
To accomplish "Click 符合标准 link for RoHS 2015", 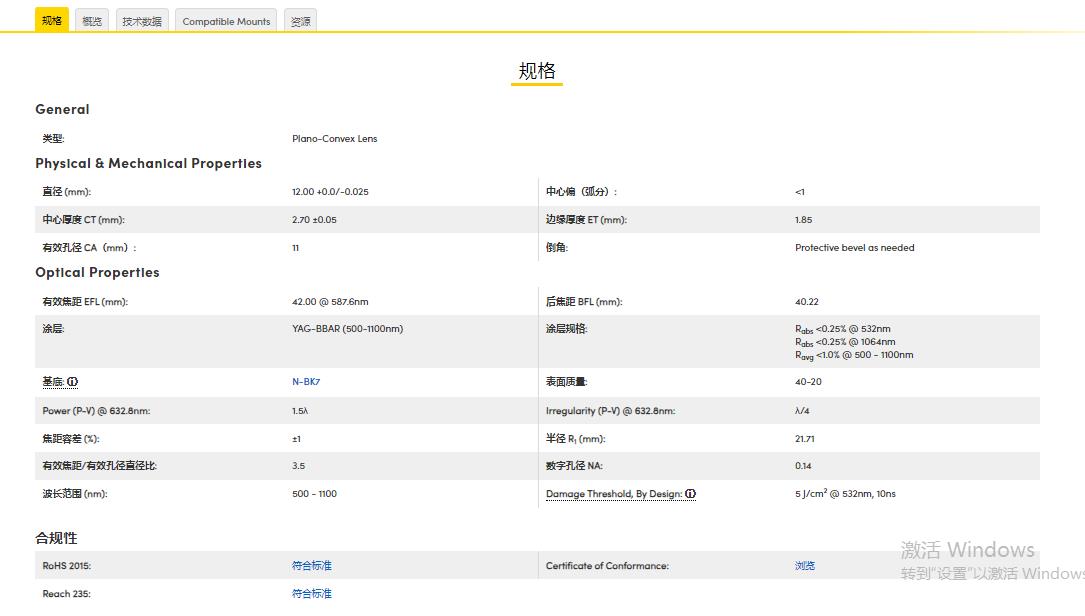I will coord(311,566).
